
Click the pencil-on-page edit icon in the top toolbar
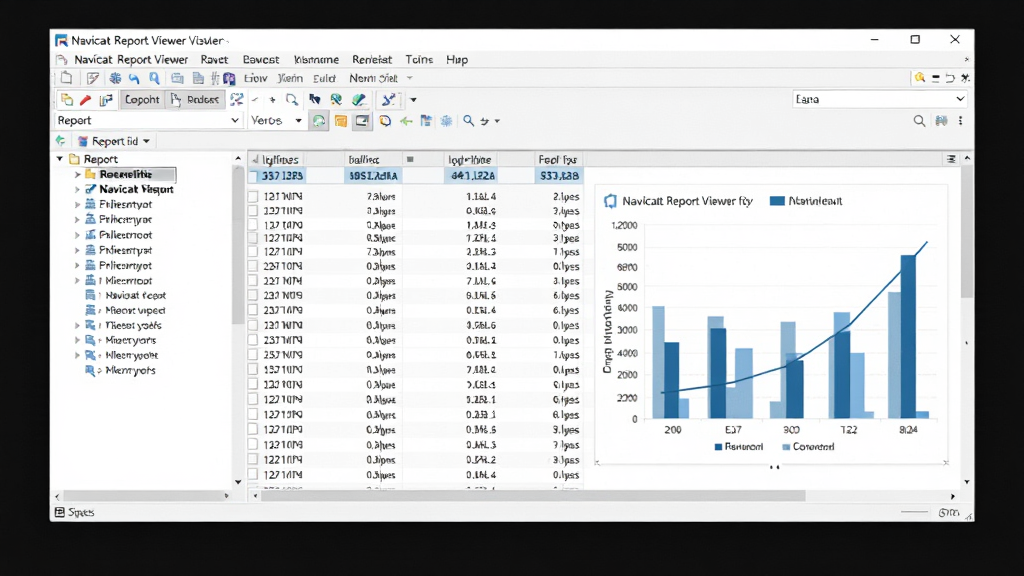coord(93,78)
